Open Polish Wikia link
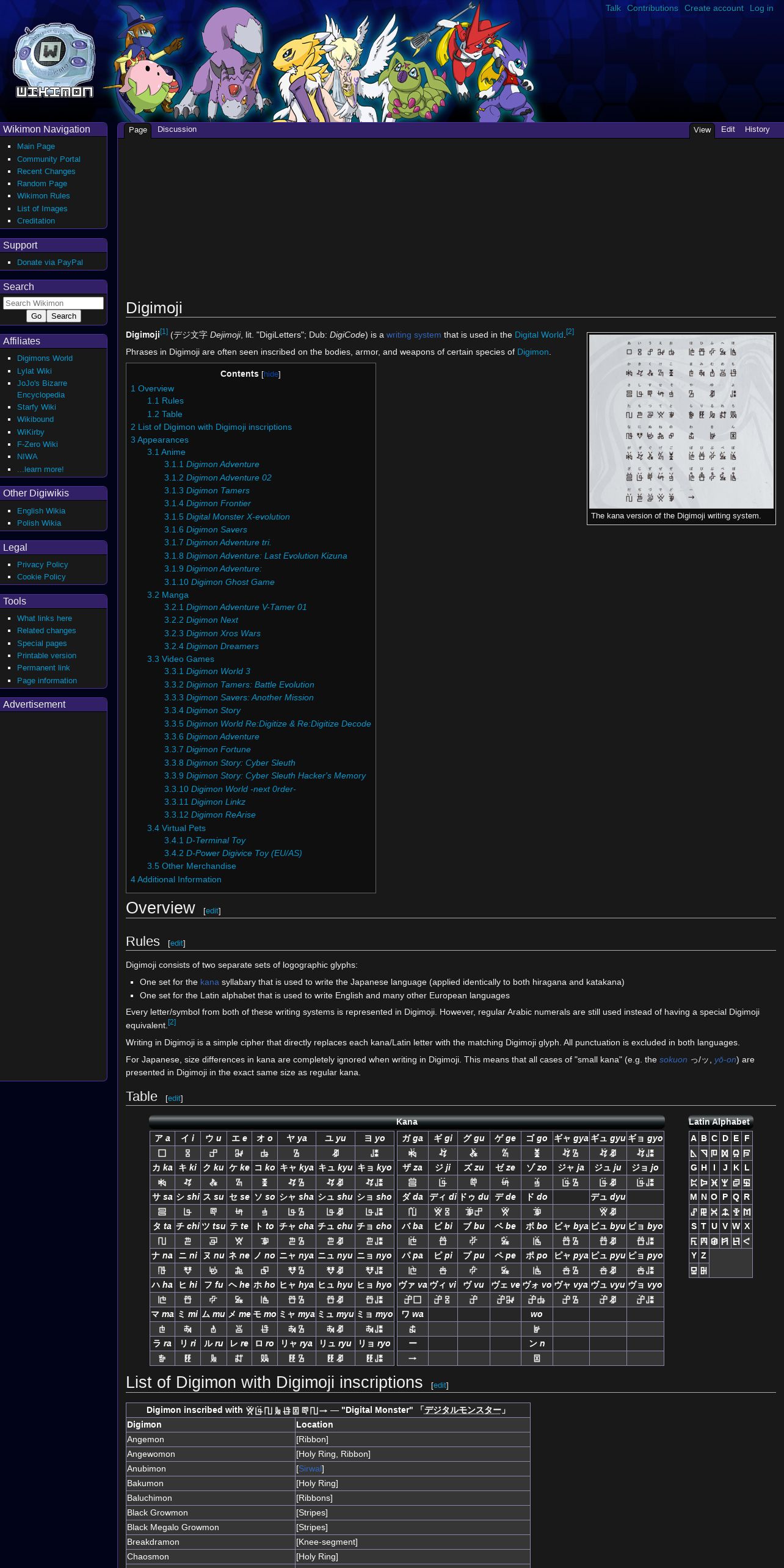Viewport: 784px width, 1568px height. (x=39, y=523)
